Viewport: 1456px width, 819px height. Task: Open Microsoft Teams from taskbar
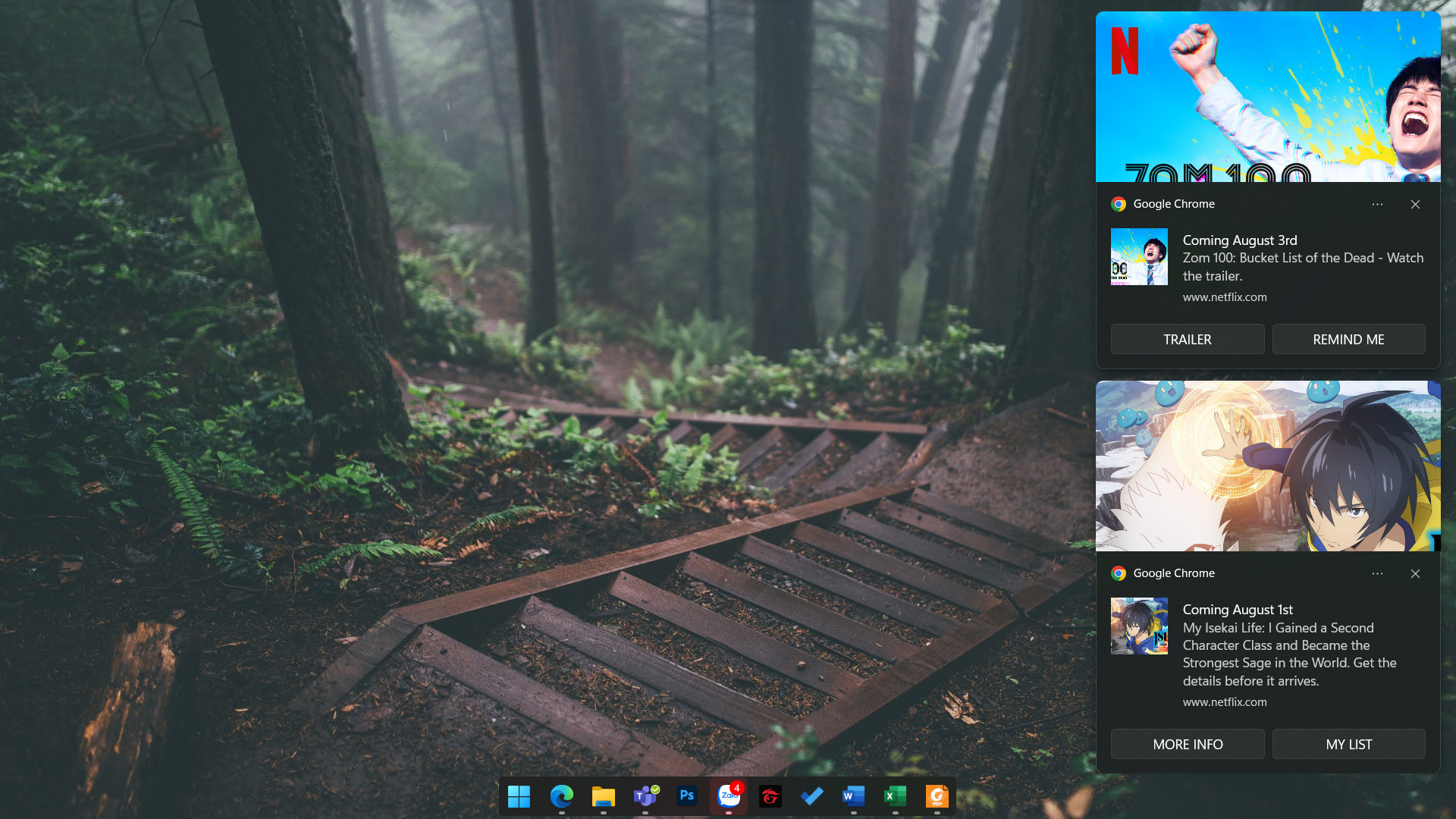(645, 796)
